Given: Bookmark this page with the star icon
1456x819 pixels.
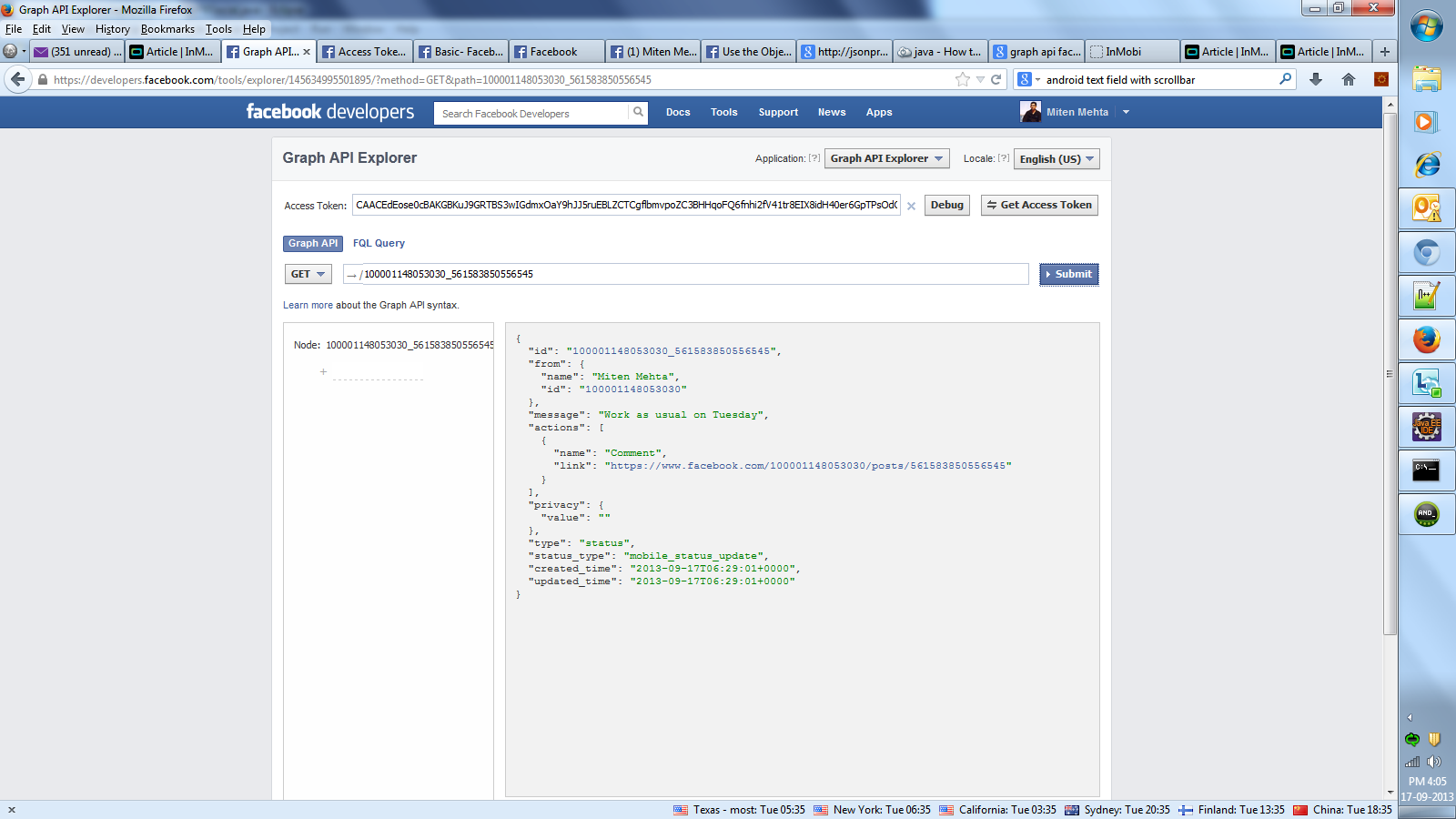Looking at the screenshot, I should (x=963, y=80).
